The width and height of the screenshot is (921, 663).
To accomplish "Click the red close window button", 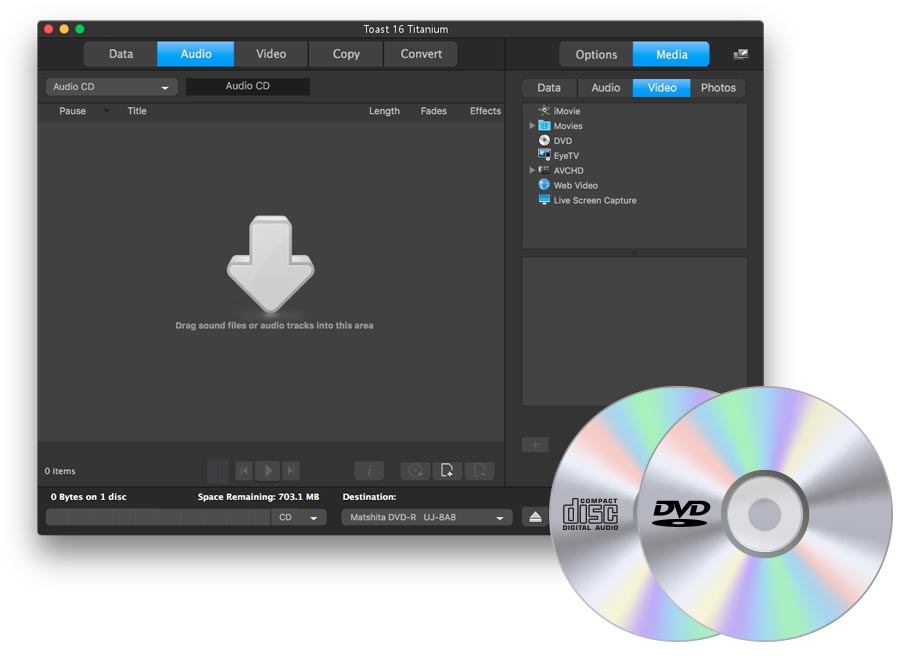I will click(x=49, y=29).
